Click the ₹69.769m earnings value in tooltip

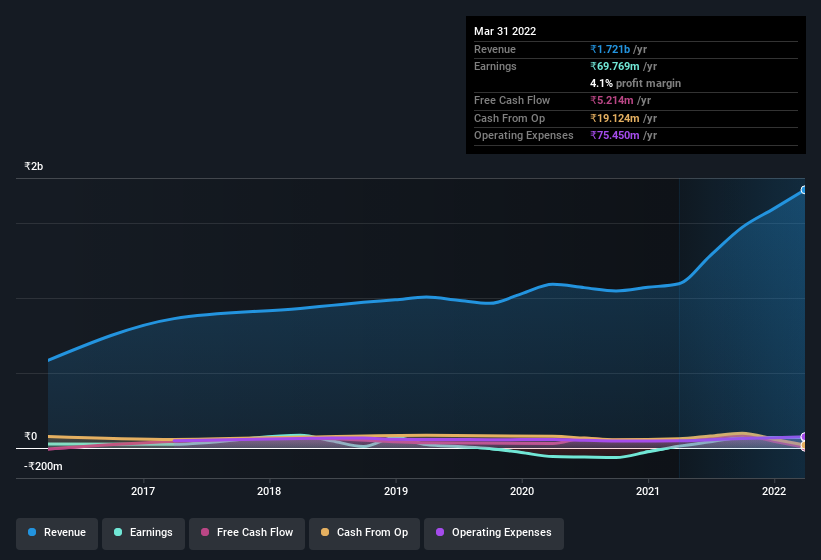[x=615, y=66]
